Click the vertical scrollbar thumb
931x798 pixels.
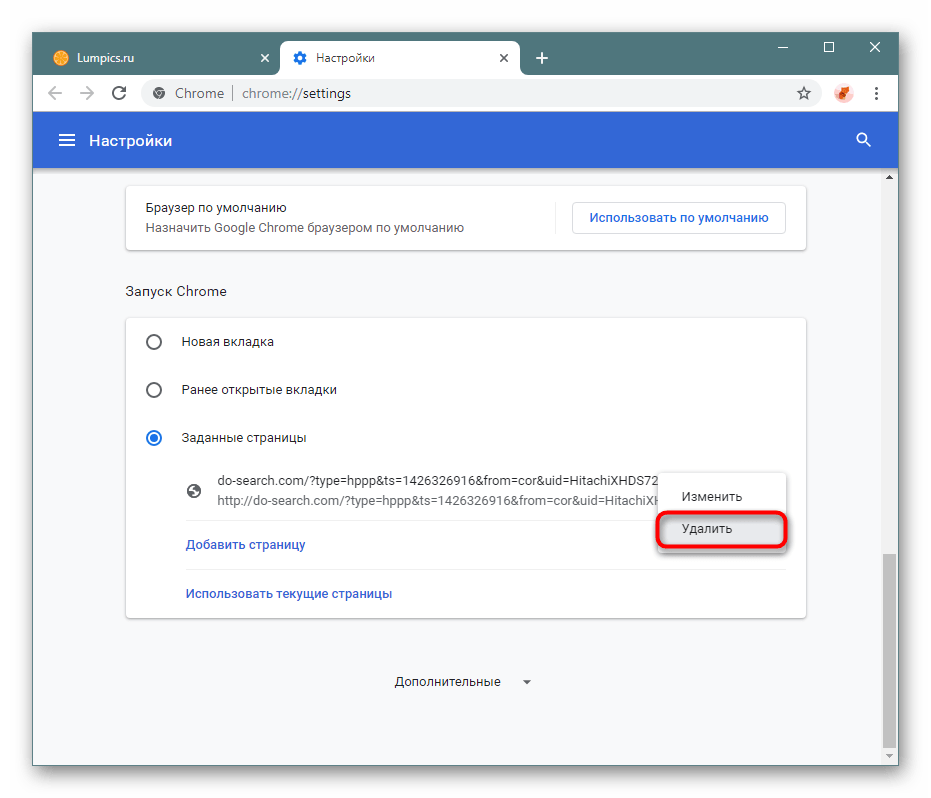[x=889, y=650]
